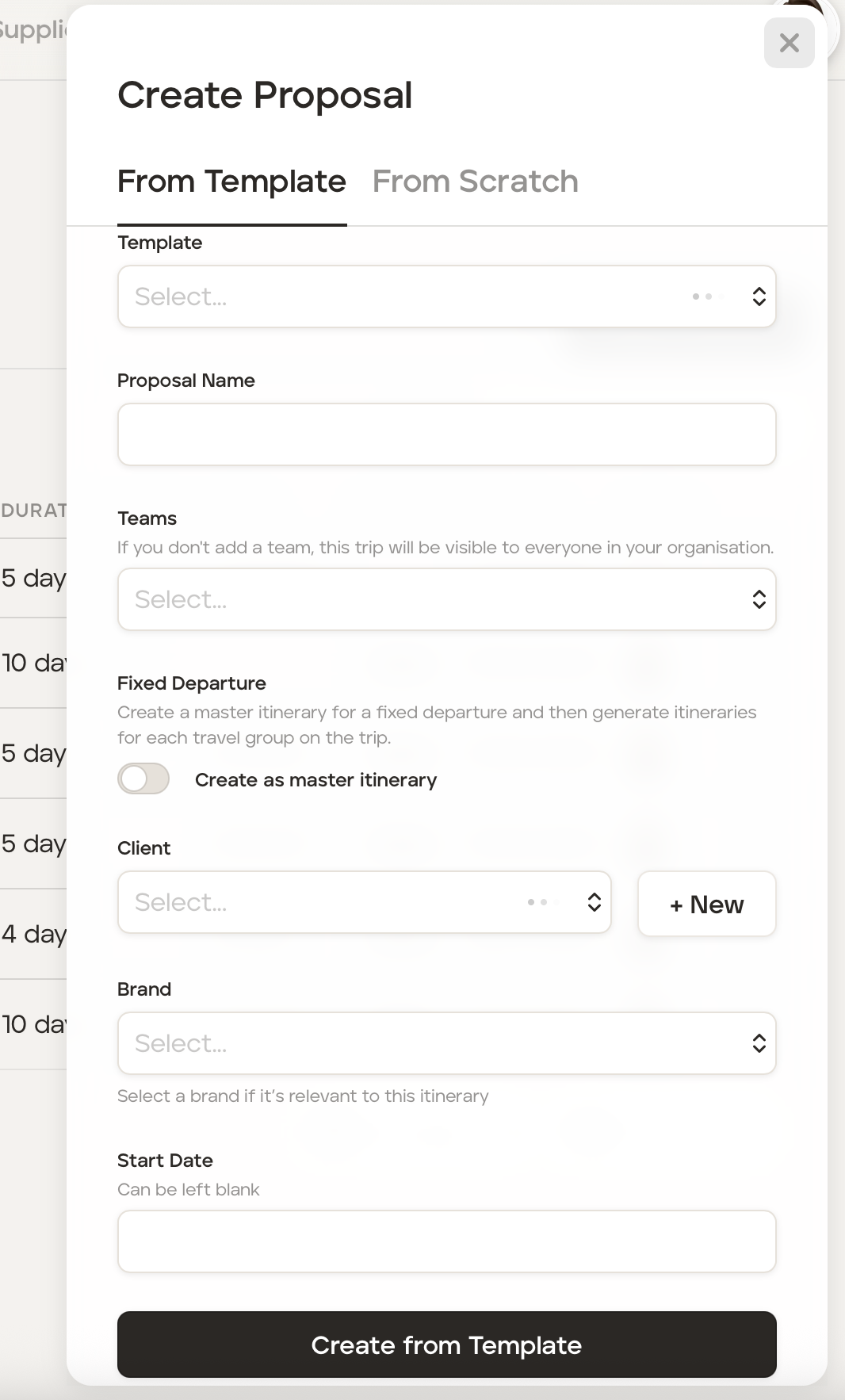Click the Start Date input field
Screen dimensions: 845x1400
point(446,1241)
